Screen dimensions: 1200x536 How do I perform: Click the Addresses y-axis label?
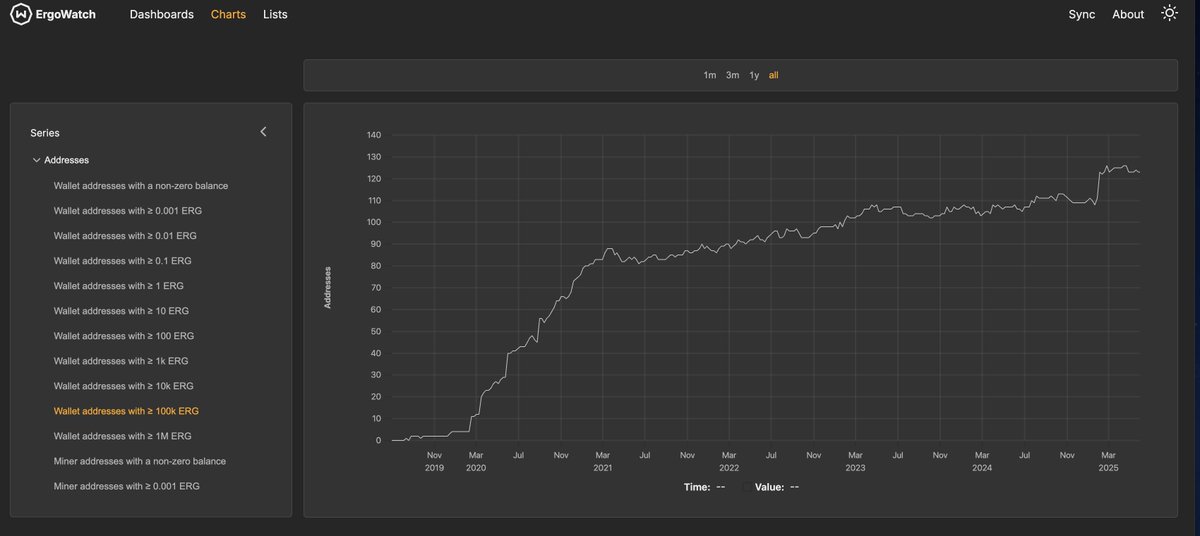pyautogui.click(x=328, y=287)
